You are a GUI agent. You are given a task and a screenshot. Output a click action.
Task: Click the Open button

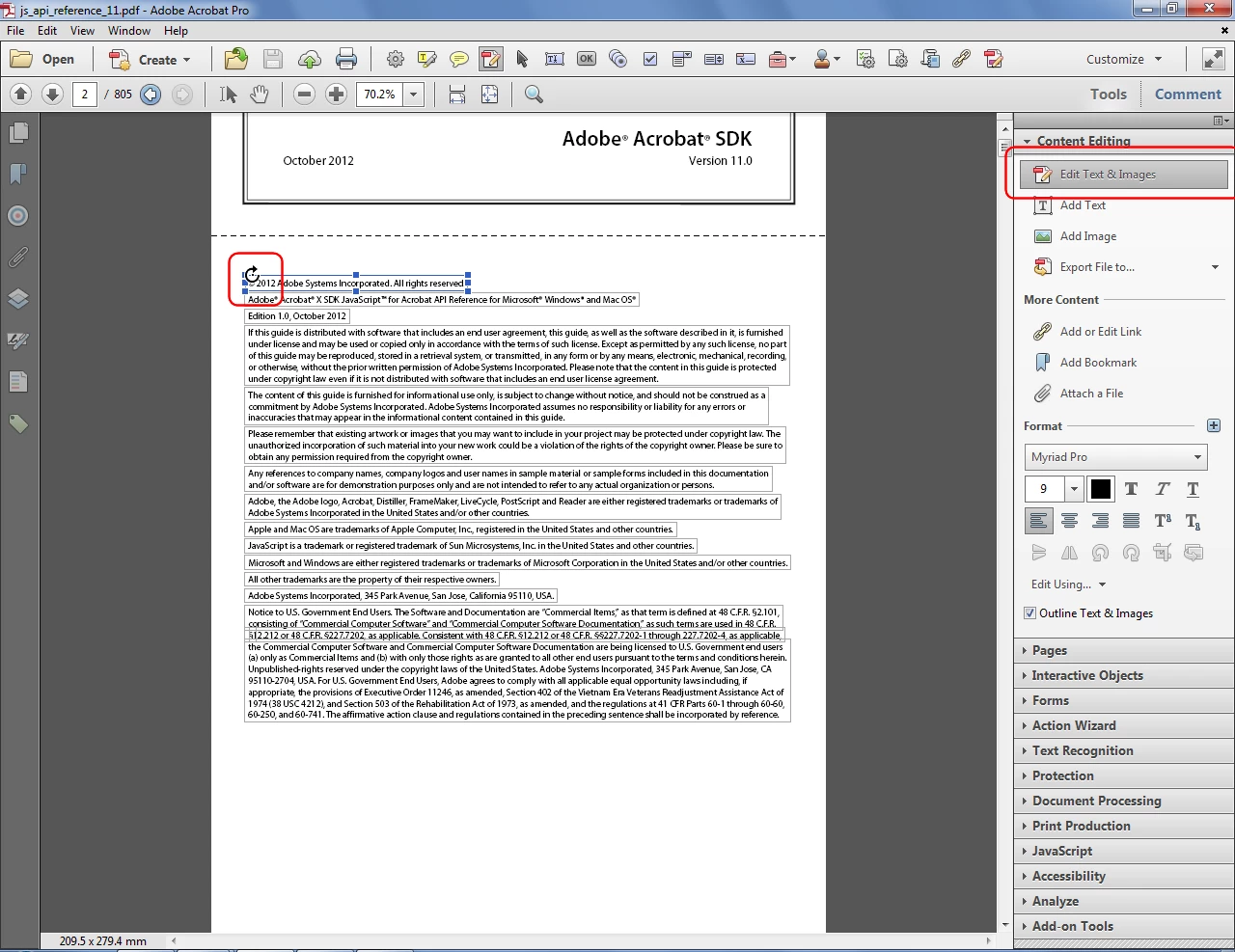point(42,60)
